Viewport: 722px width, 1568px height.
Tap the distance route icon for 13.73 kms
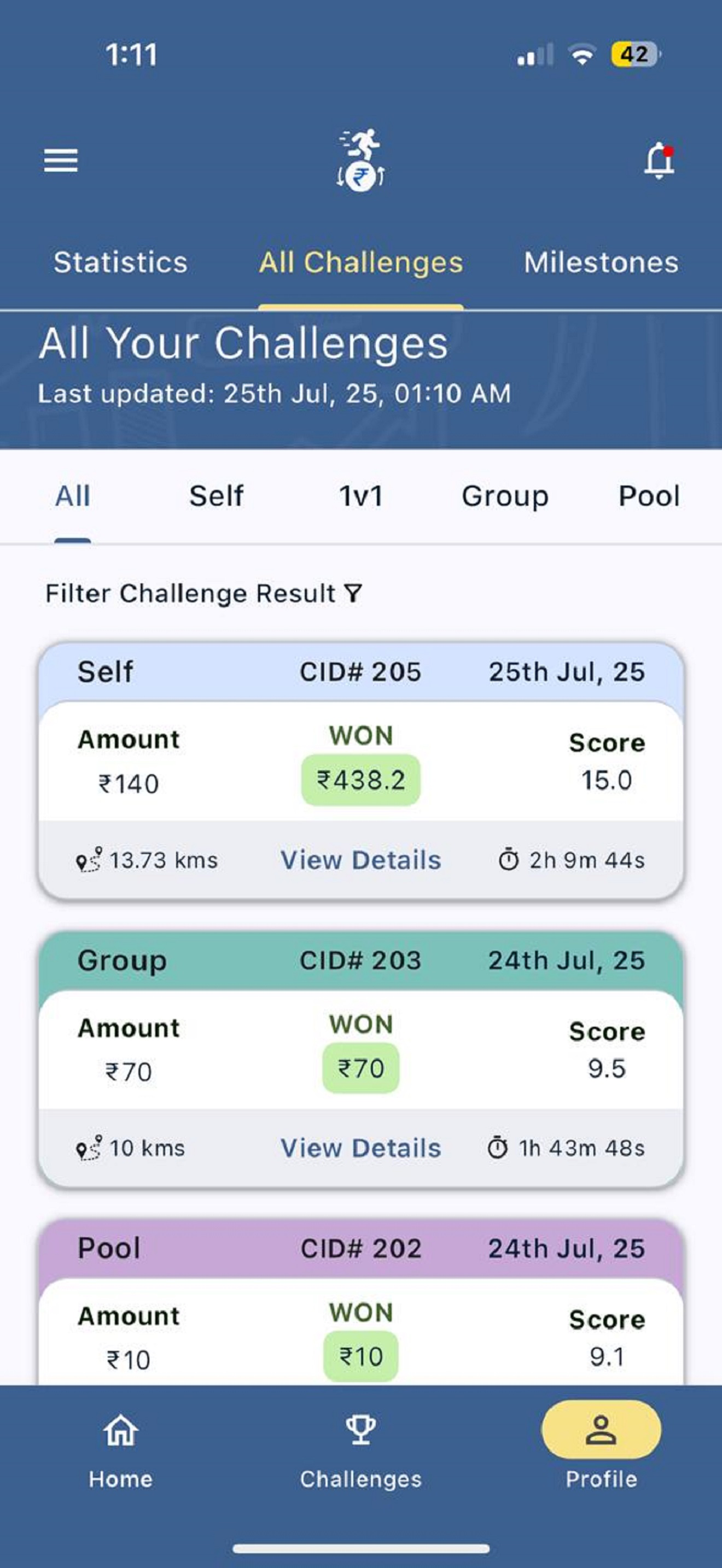tap(89, 859)
